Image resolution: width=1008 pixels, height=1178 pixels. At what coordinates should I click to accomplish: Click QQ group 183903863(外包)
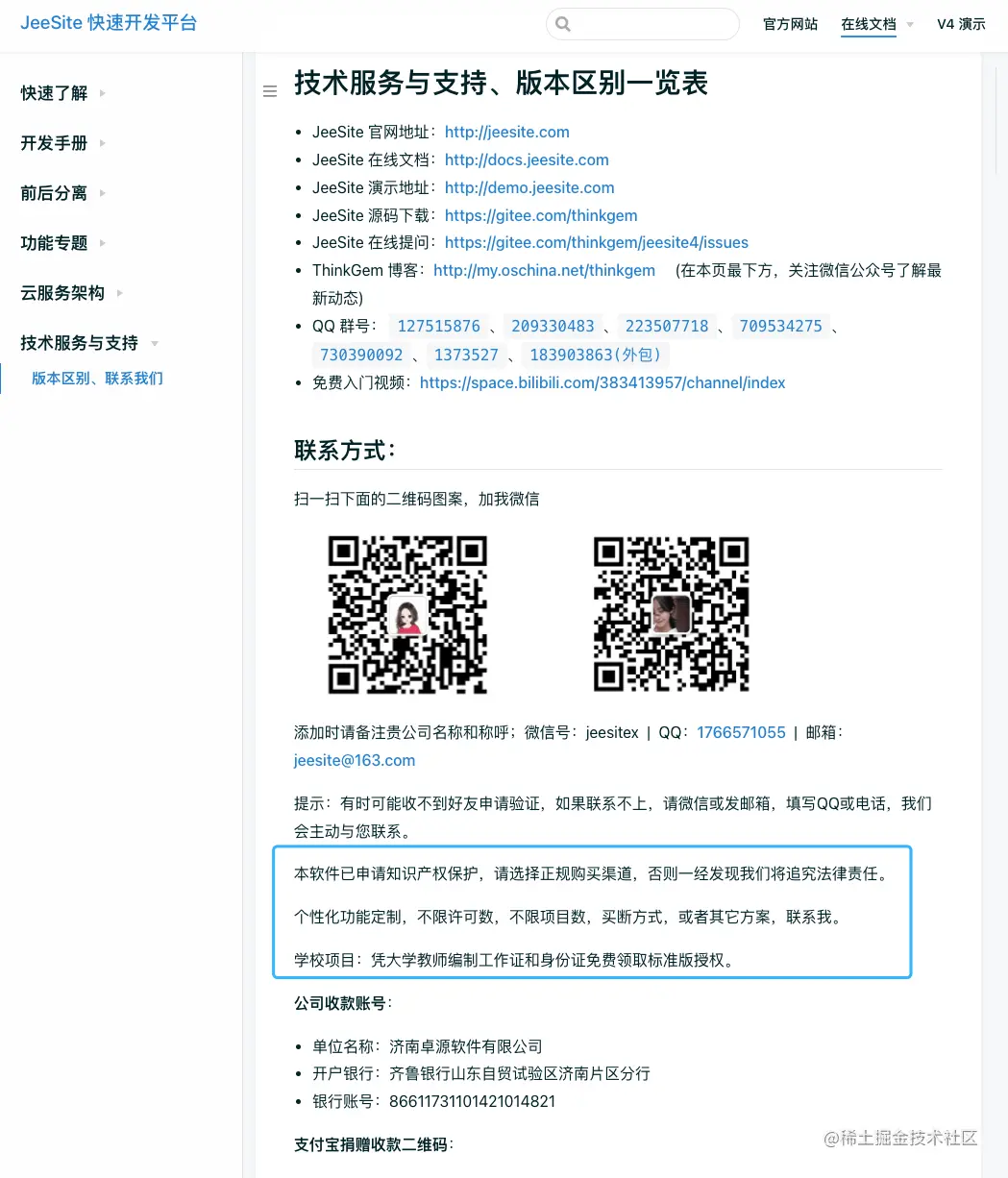(596, 355)
